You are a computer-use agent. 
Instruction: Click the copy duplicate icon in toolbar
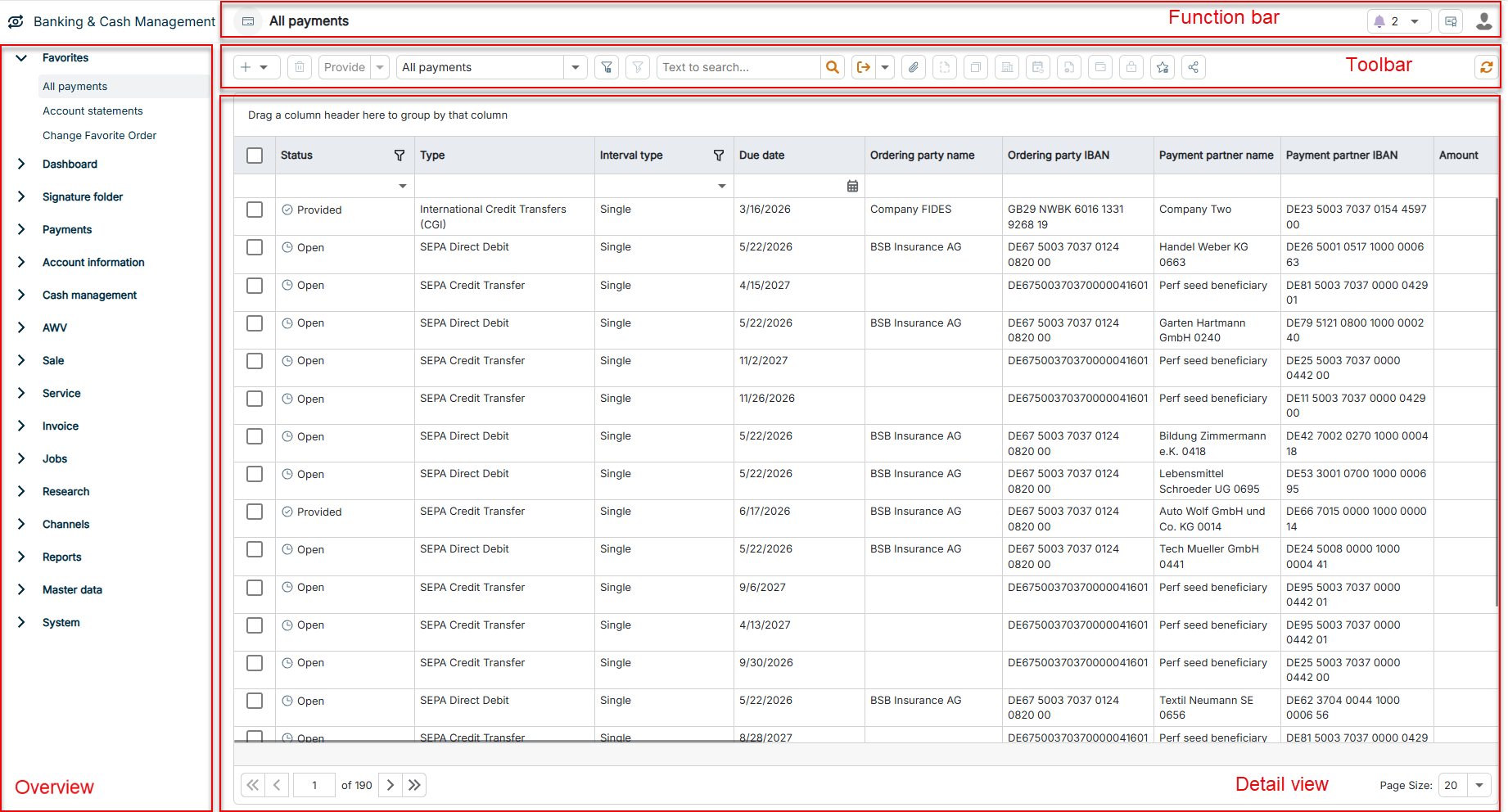tap(976, 67)
